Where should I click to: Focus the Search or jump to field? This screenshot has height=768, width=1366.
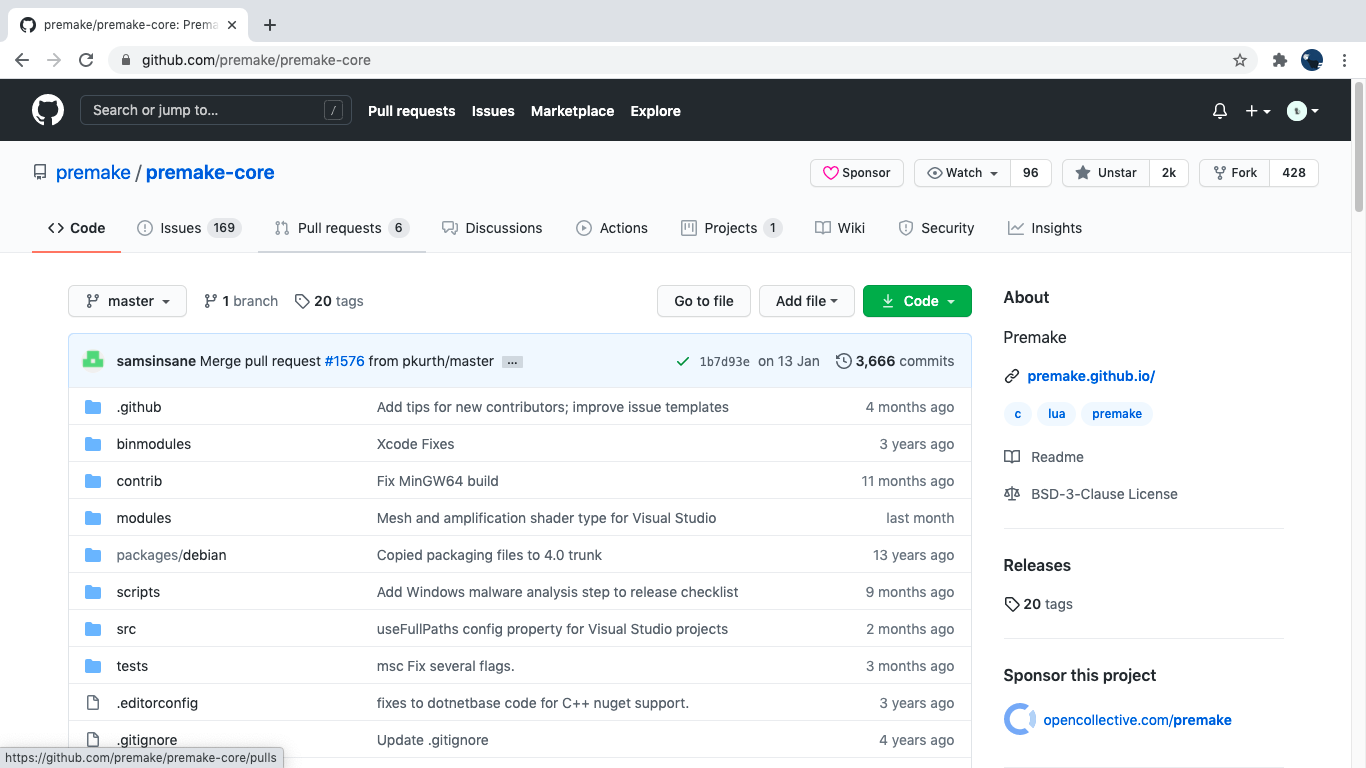[216, 110]
